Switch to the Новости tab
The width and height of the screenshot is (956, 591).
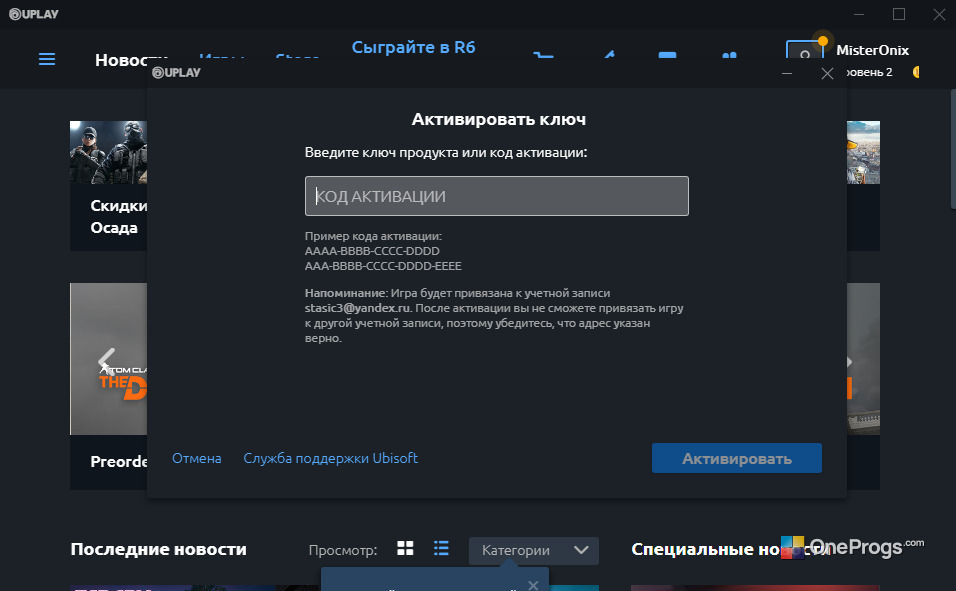click(x=130, y=60)
